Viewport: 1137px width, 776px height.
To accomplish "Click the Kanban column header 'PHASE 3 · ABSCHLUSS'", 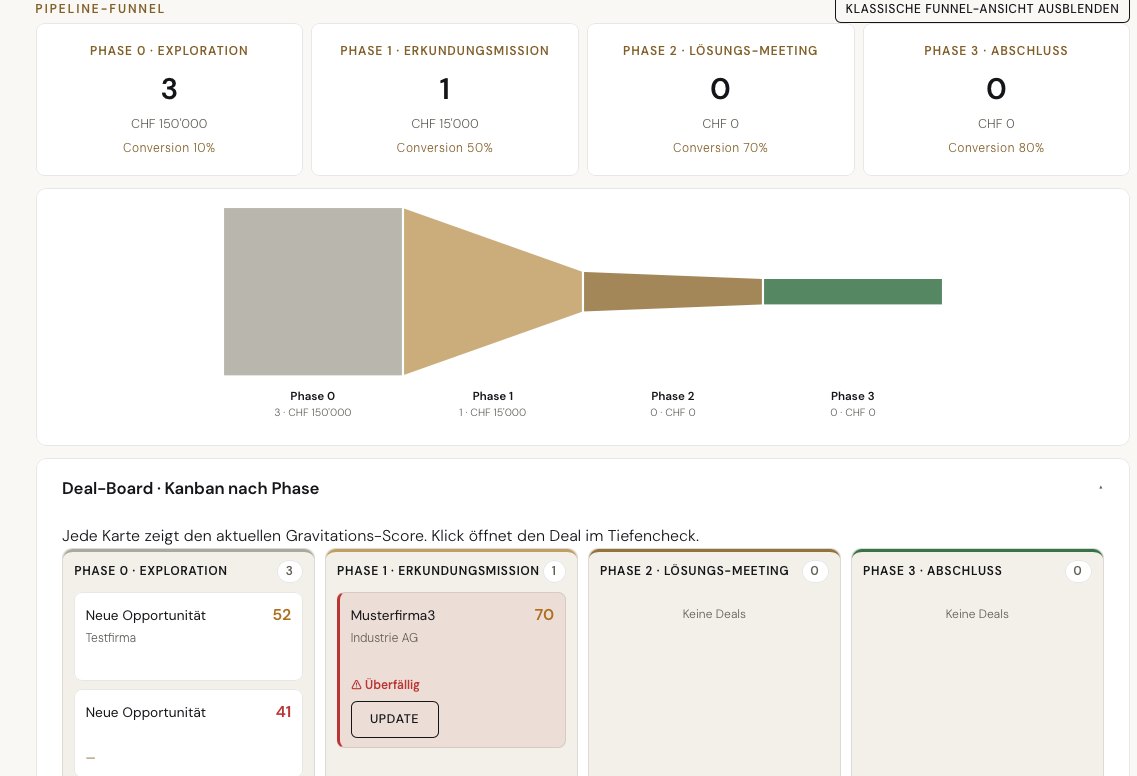I will pyautogui.click(x=933, y=571).
